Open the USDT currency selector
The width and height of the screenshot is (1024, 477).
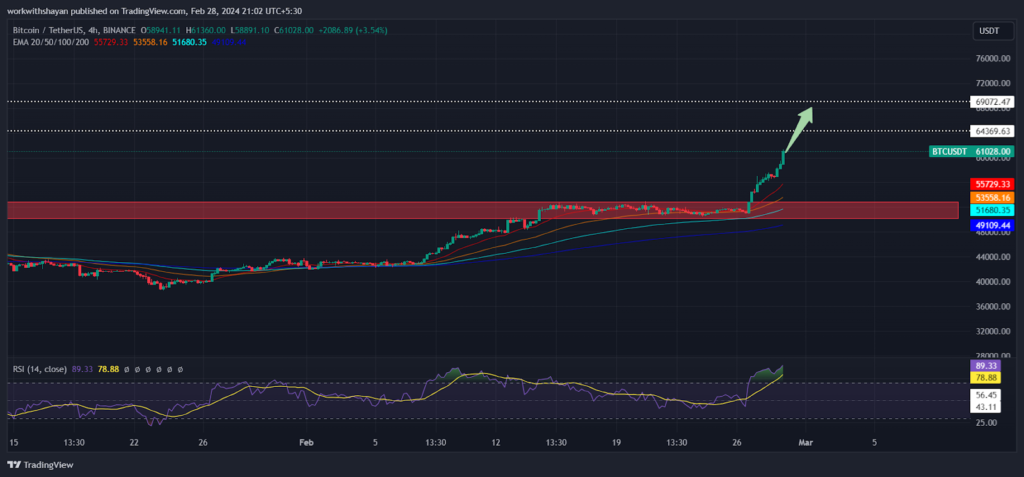(x=987, y=32)
